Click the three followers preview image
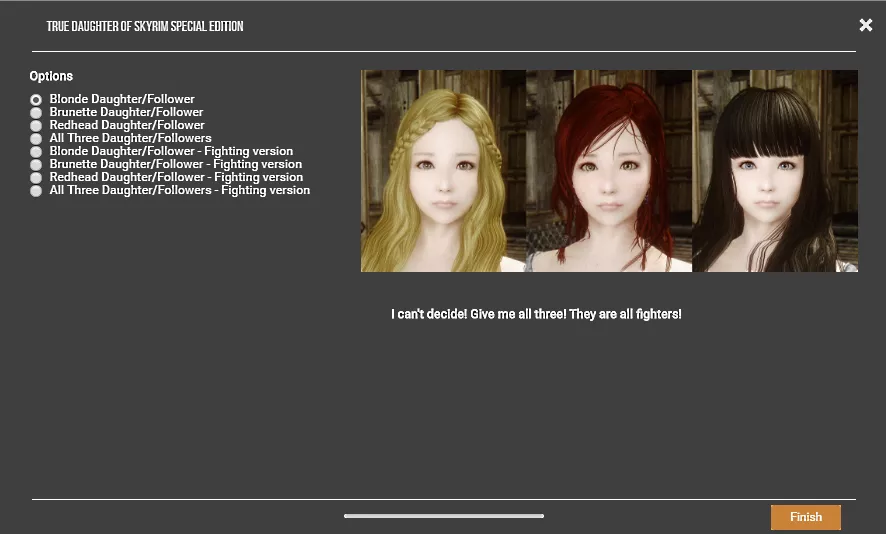The width and height of the screenshot is (886, 534). coord(609,171)
